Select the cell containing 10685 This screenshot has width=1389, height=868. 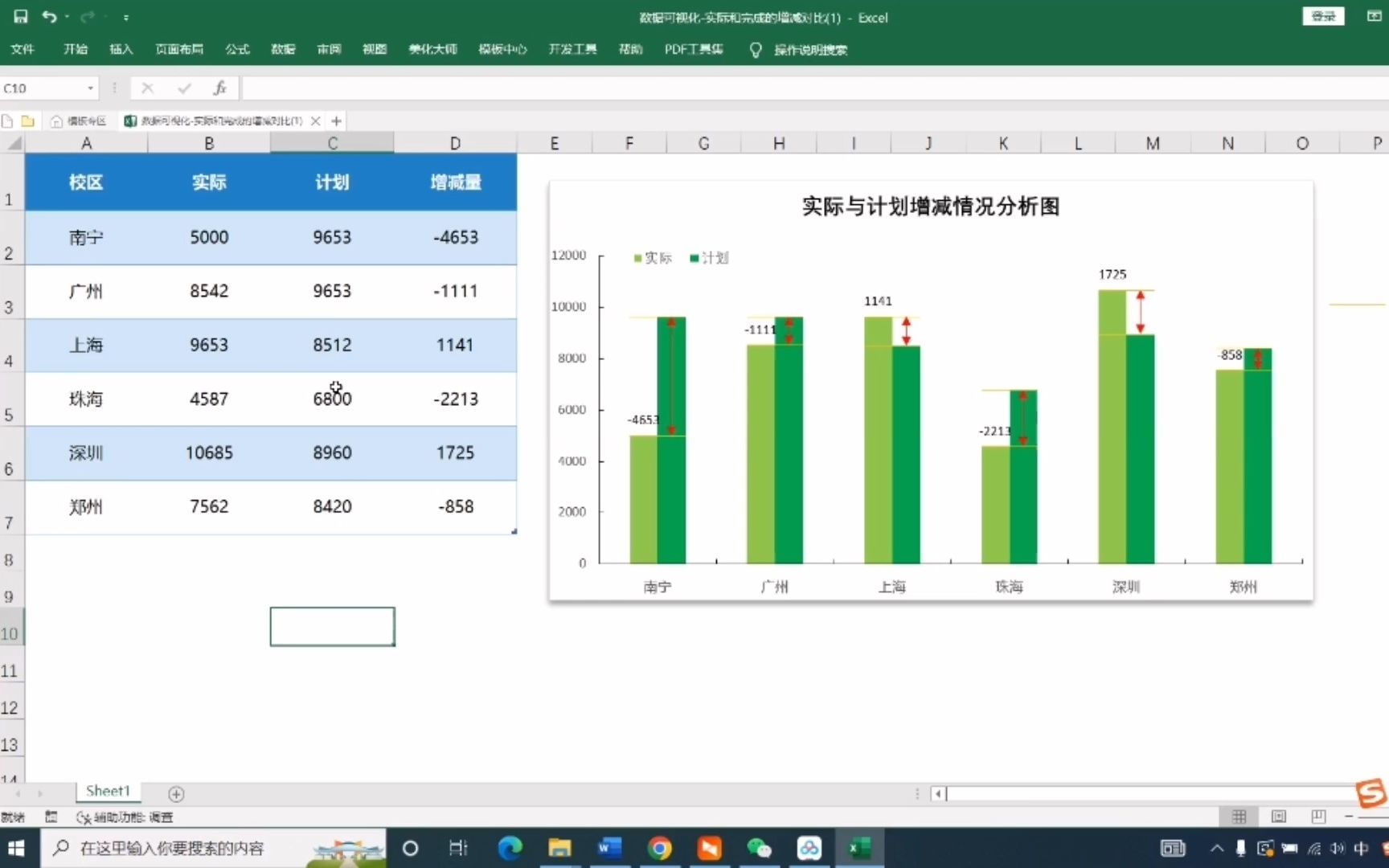[209, 453]
